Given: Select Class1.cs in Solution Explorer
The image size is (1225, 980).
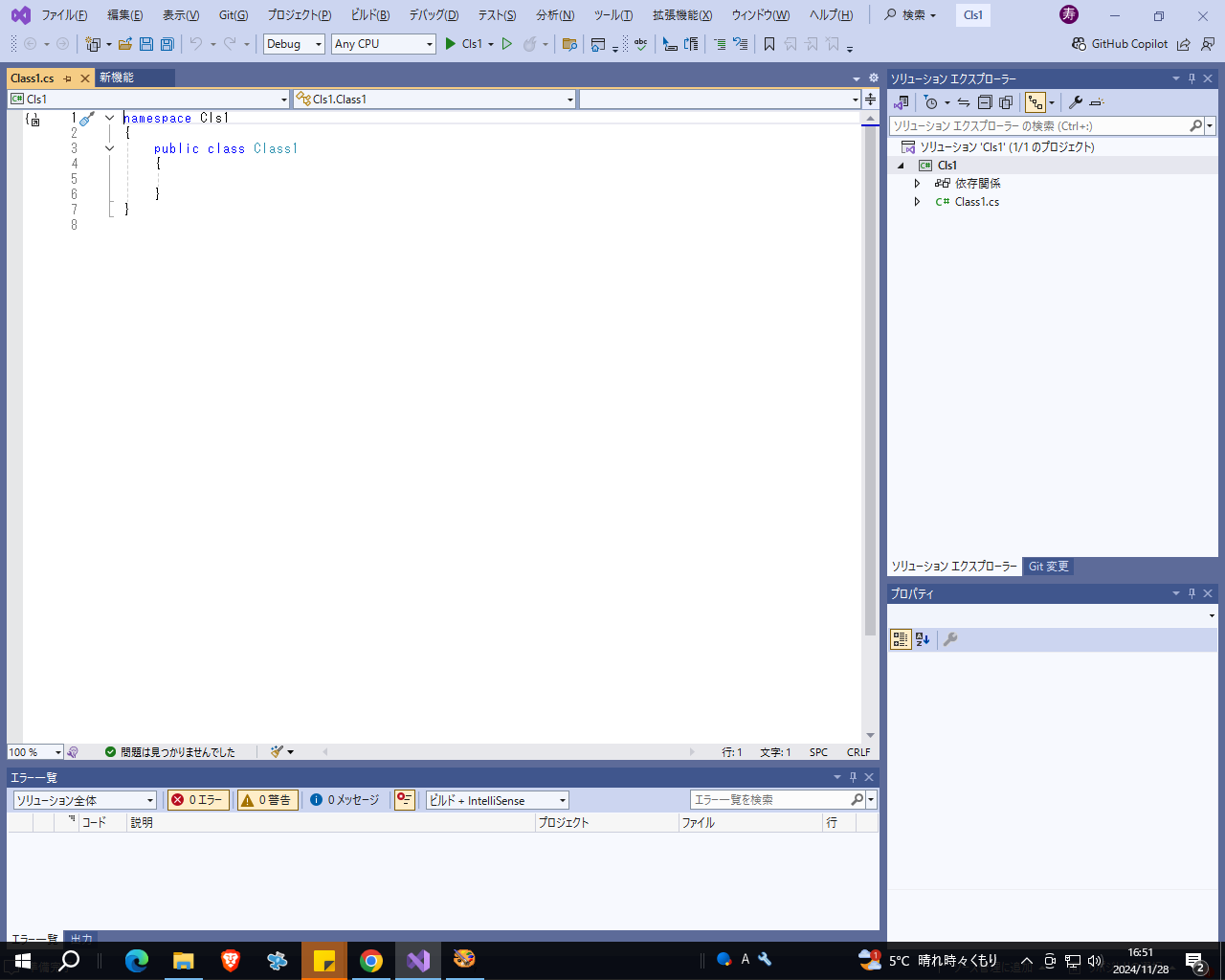Looking at the screenshot, I should [x=976, y=202].
